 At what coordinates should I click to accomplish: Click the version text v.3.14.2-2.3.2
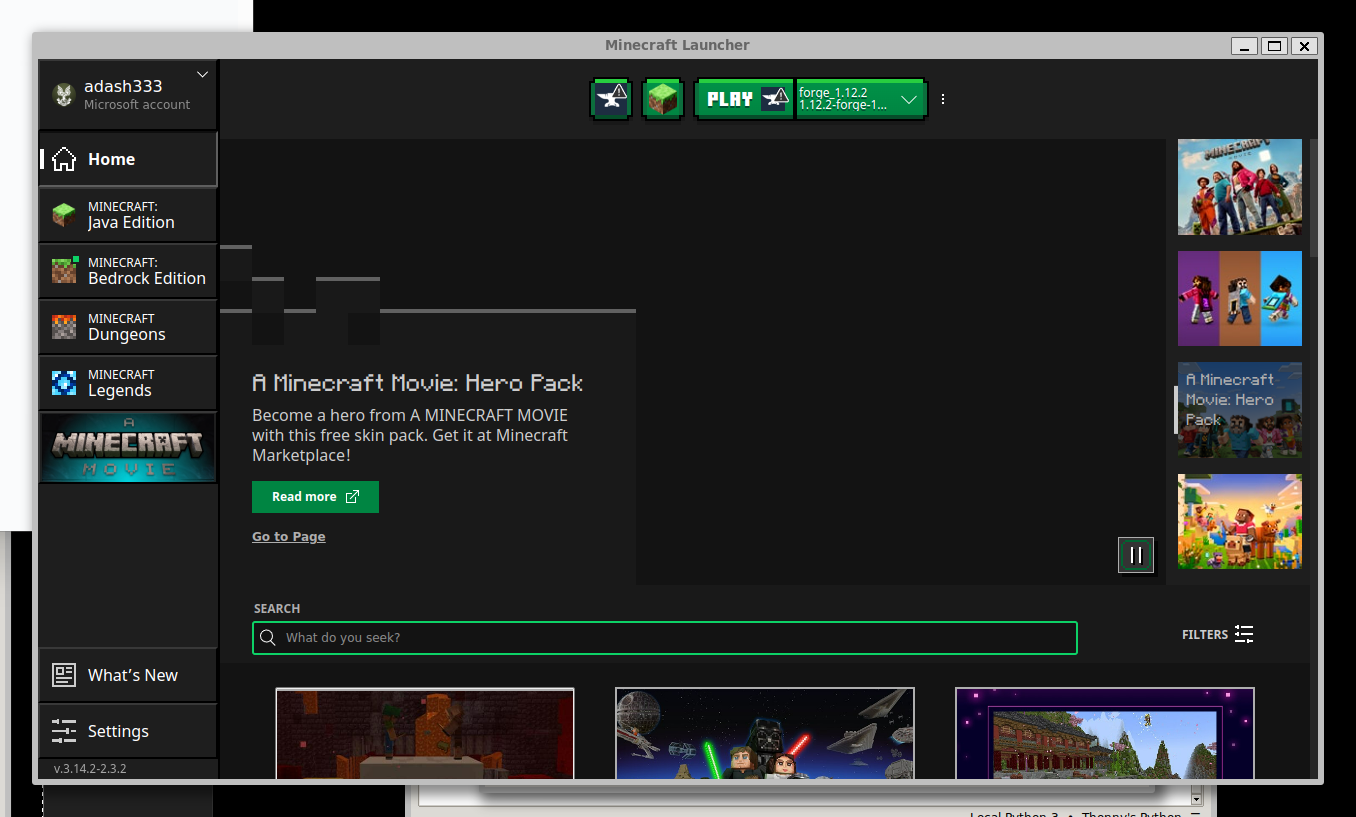pyautogui.click(x=90, y=769)
